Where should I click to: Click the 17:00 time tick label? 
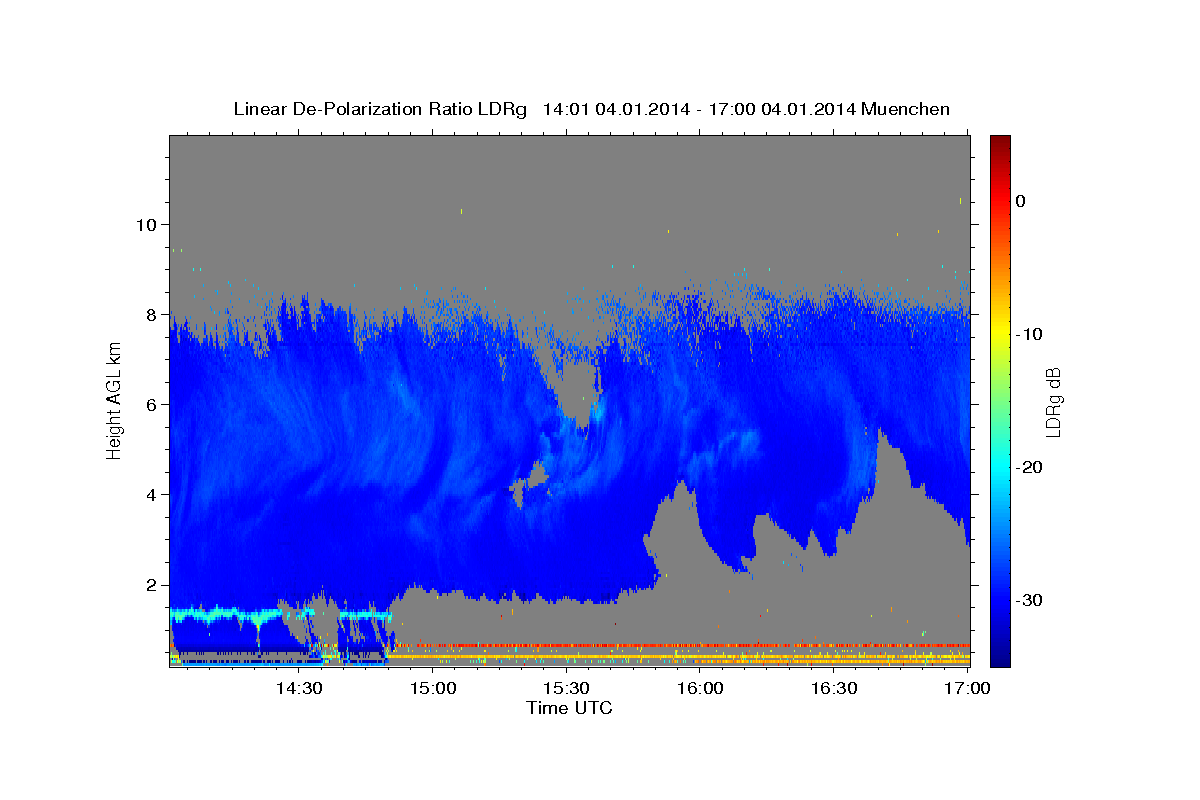pyautogui.click(x=968, y=688)
